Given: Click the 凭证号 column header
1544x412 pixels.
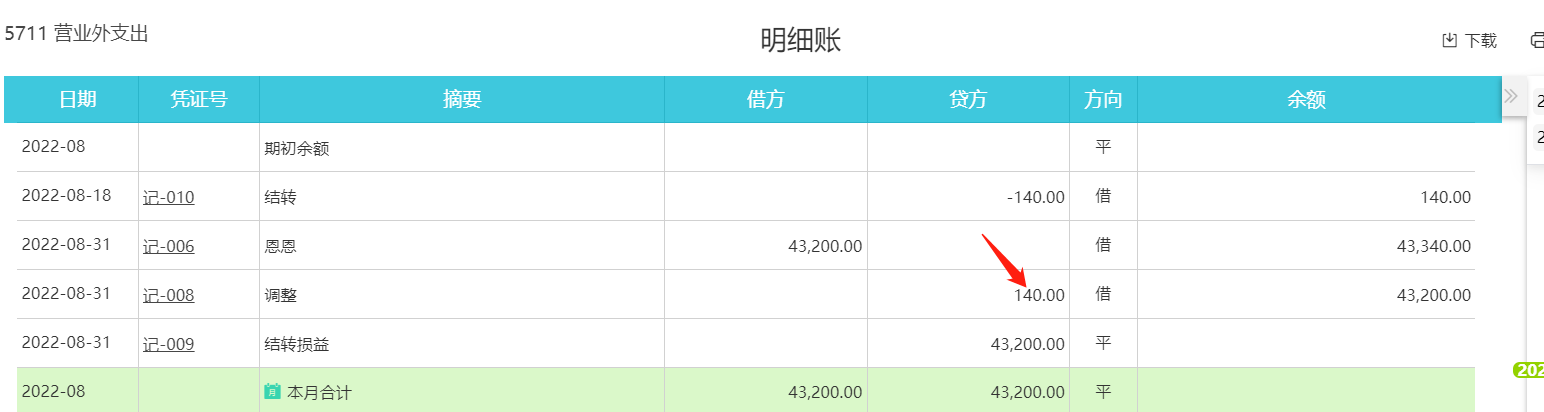Looking at the screenshot, I should (x=198, y=99).
